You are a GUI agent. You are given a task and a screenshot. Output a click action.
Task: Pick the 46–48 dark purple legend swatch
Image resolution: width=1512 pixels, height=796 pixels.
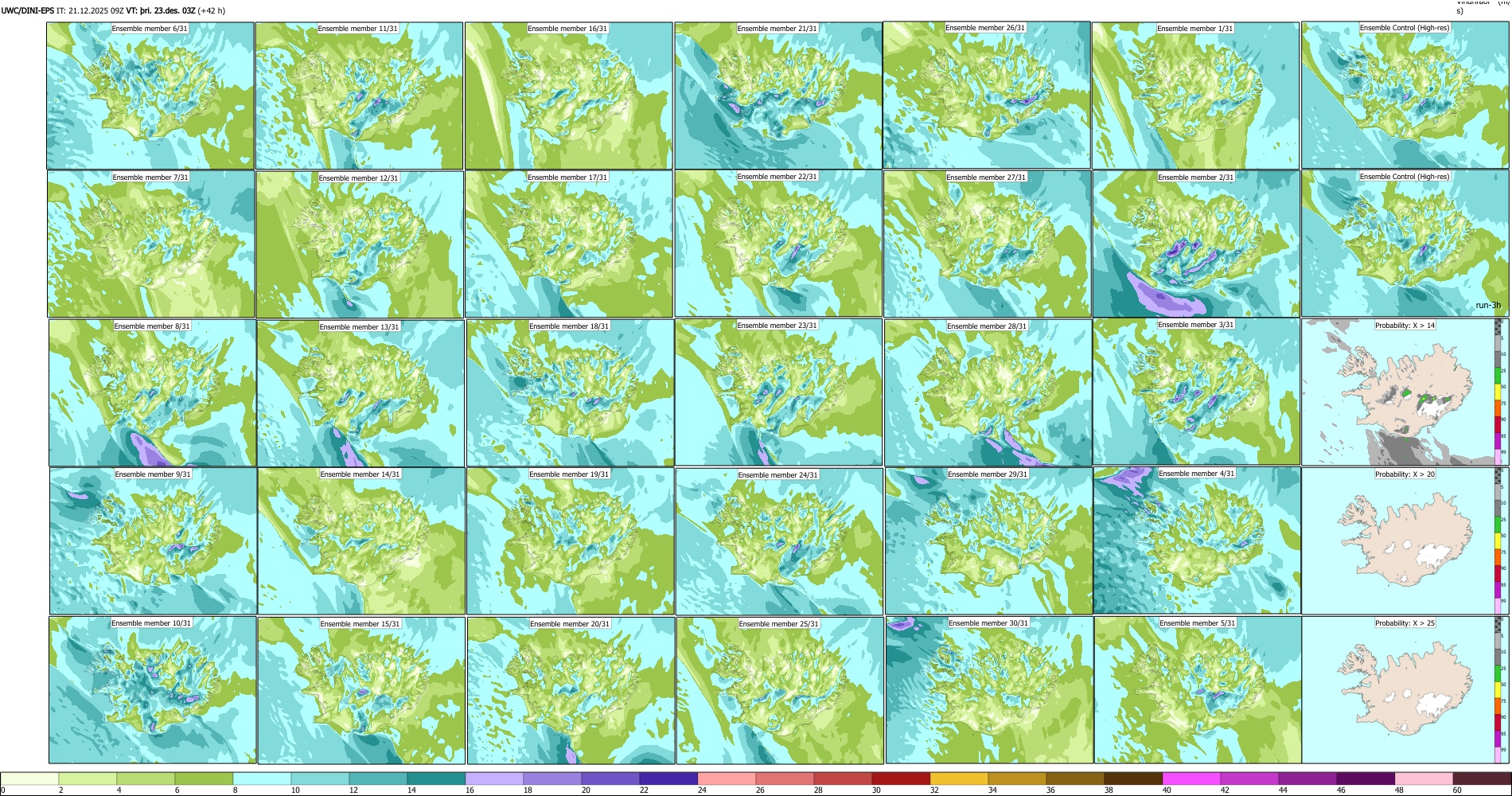coord(1366,778)
